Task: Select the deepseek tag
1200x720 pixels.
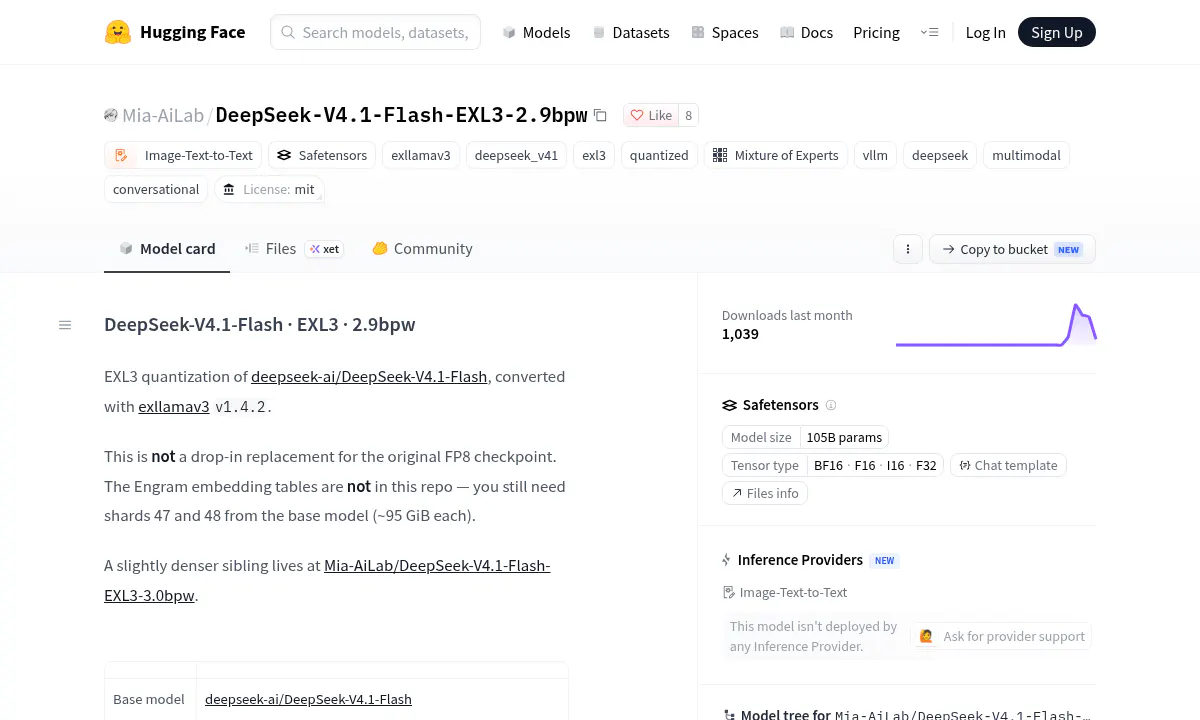Action: click(940, 155)
